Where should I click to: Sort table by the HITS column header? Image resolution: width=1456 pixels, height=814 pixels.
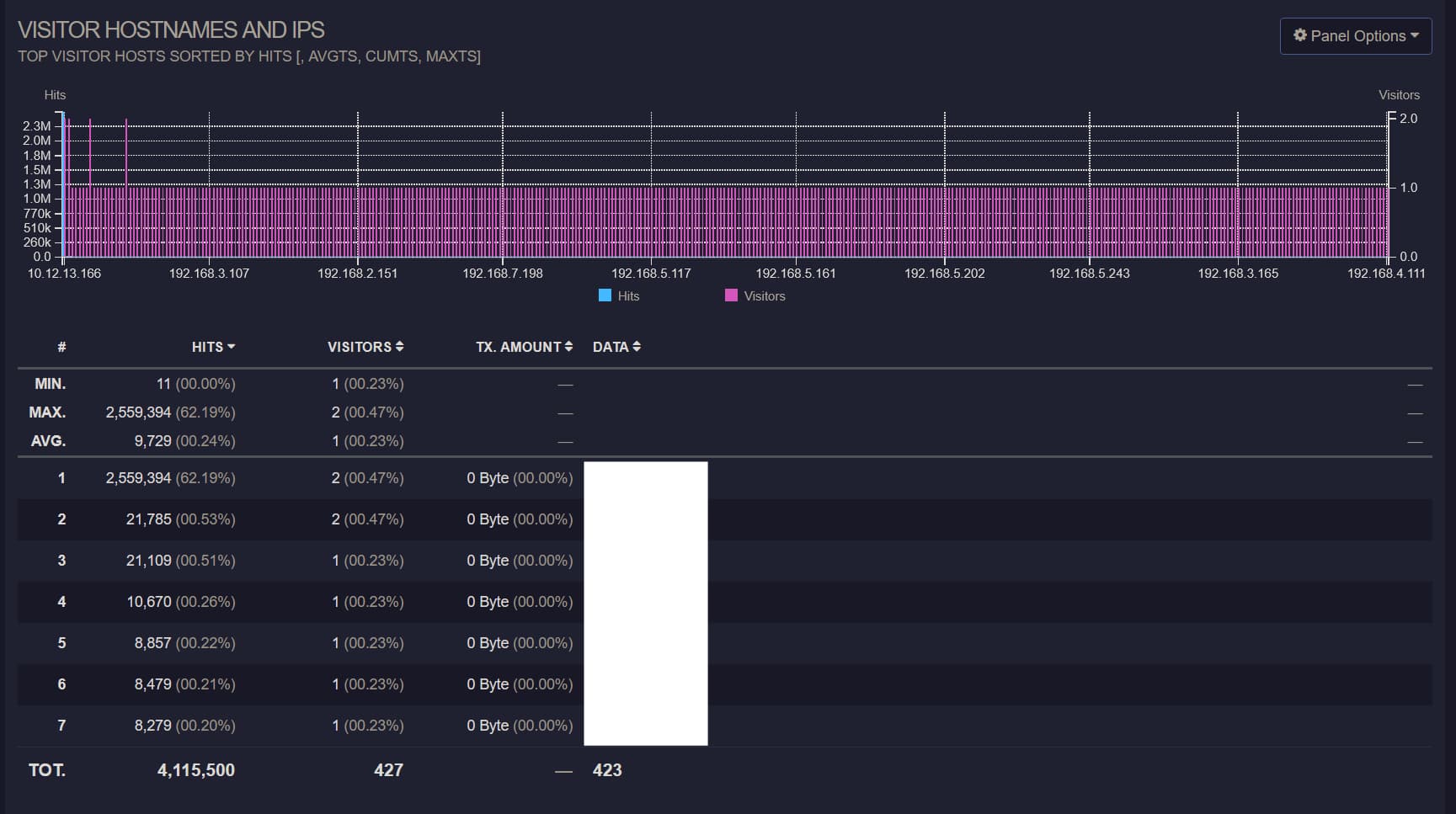pos(207,347)
